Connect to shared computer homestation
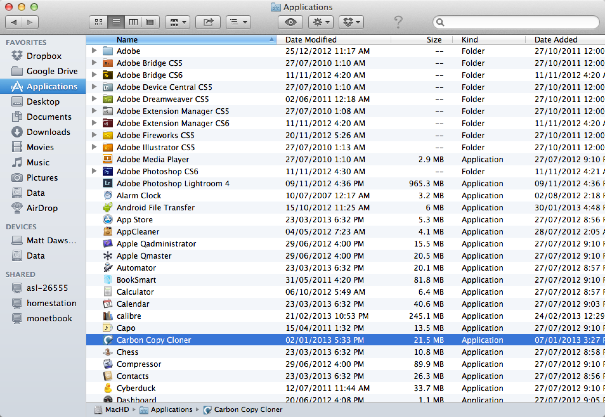The height and width of the screenshot is (417, 605). (x=43, y=303)
